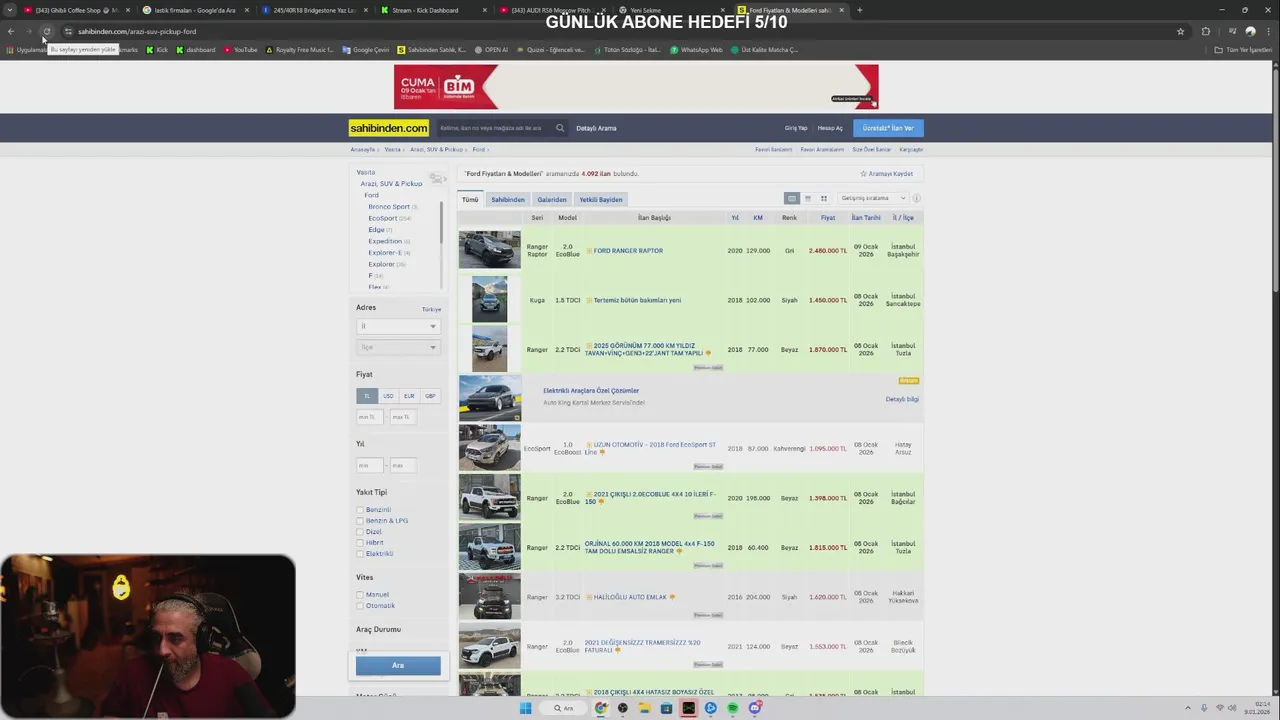
Task: Select EcoSport in category tree
Action: 383,218
